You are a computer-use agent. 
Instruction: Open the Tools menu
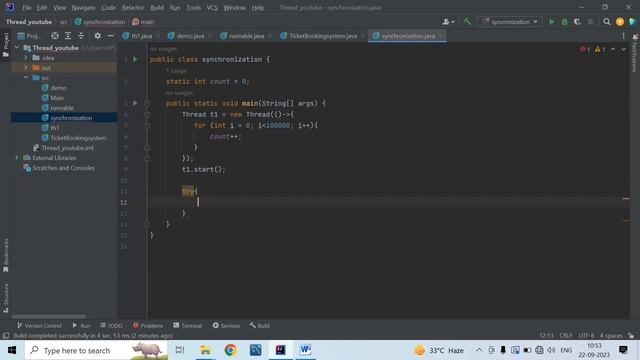point(193,8)
